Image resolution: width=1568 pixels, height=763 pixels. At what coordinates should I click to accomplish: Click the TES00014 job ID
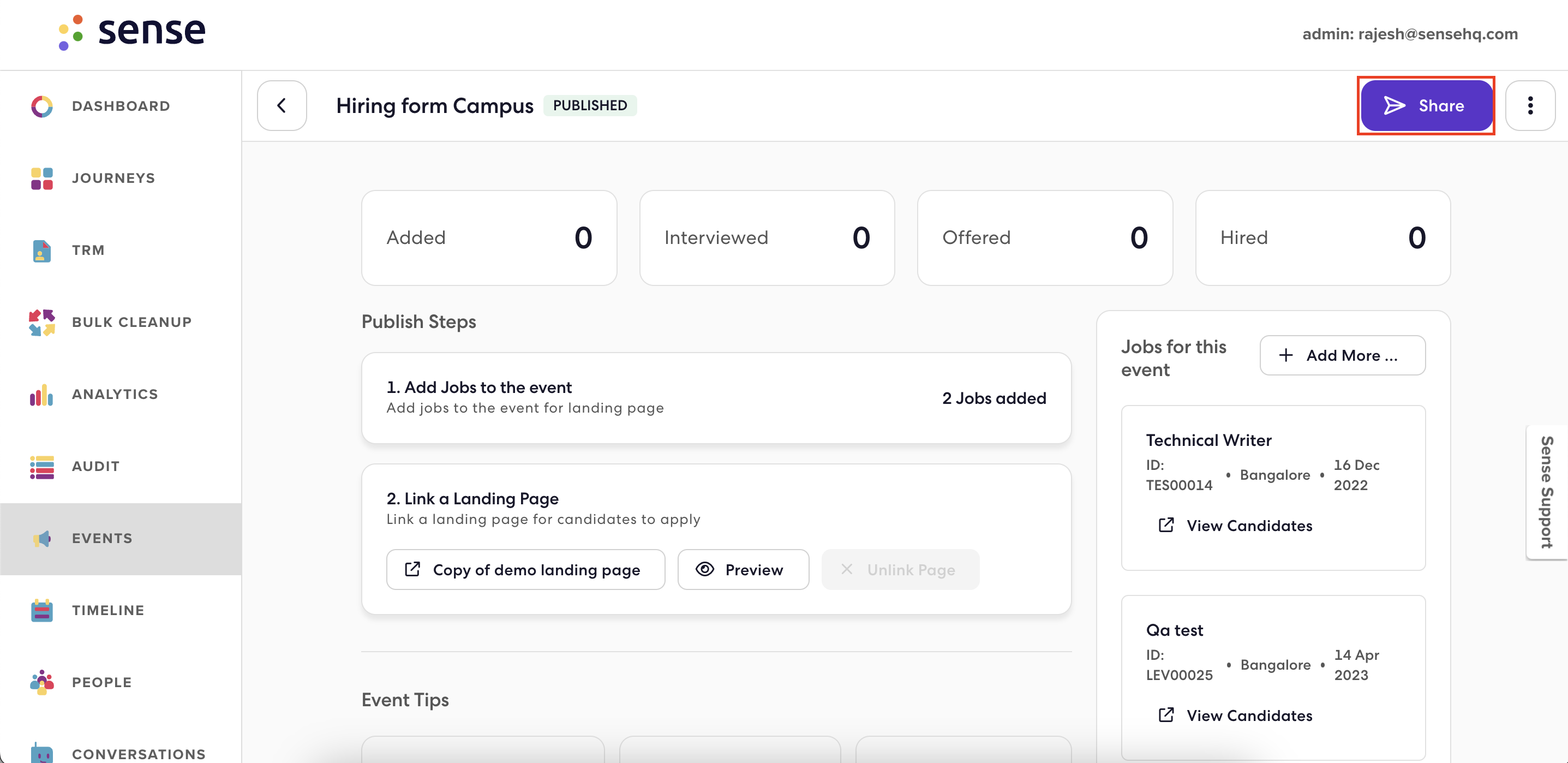[x=1179, y=485]
